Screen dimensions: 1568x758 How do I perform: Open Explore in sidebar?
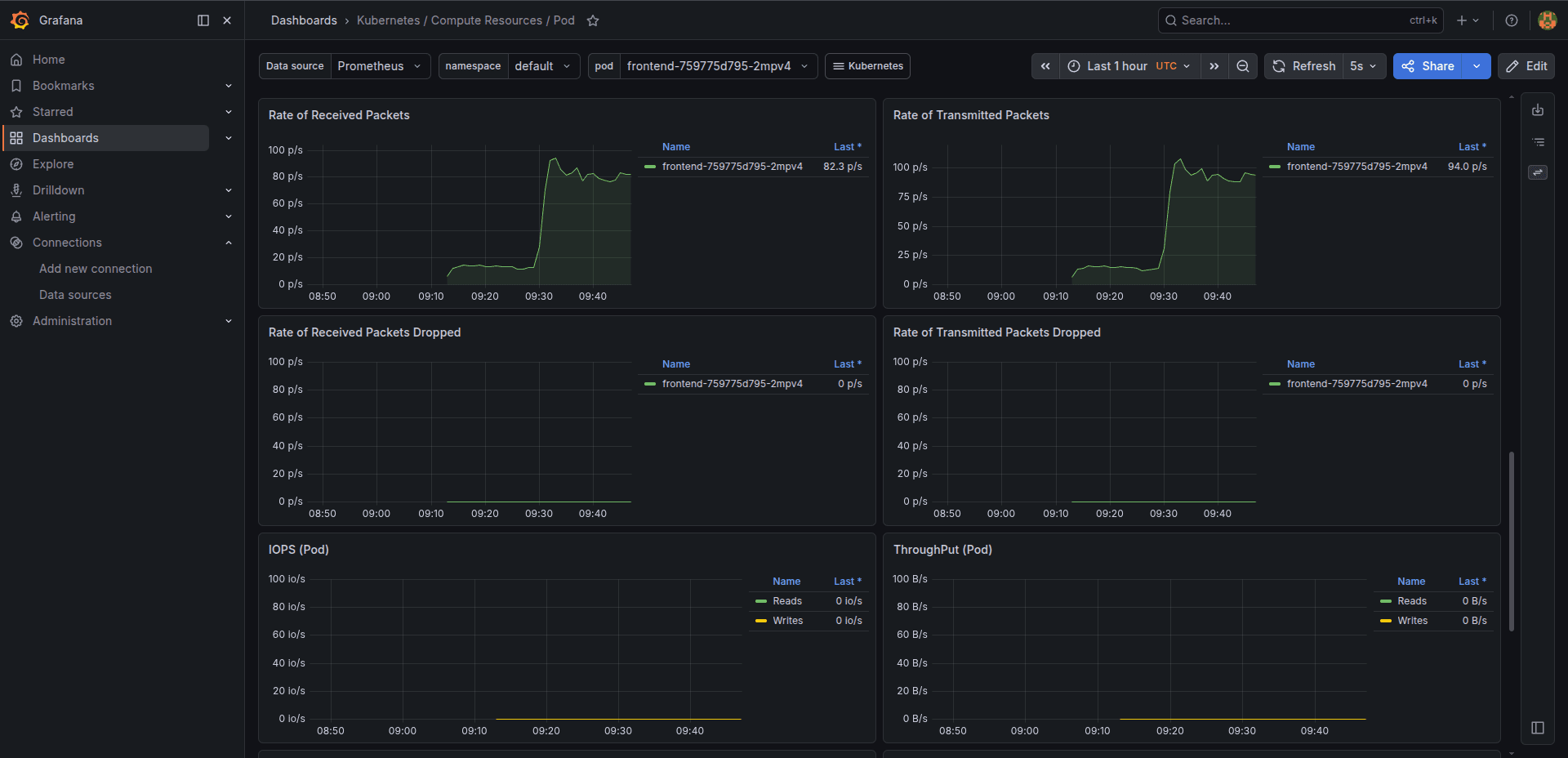tap(53, 164)
